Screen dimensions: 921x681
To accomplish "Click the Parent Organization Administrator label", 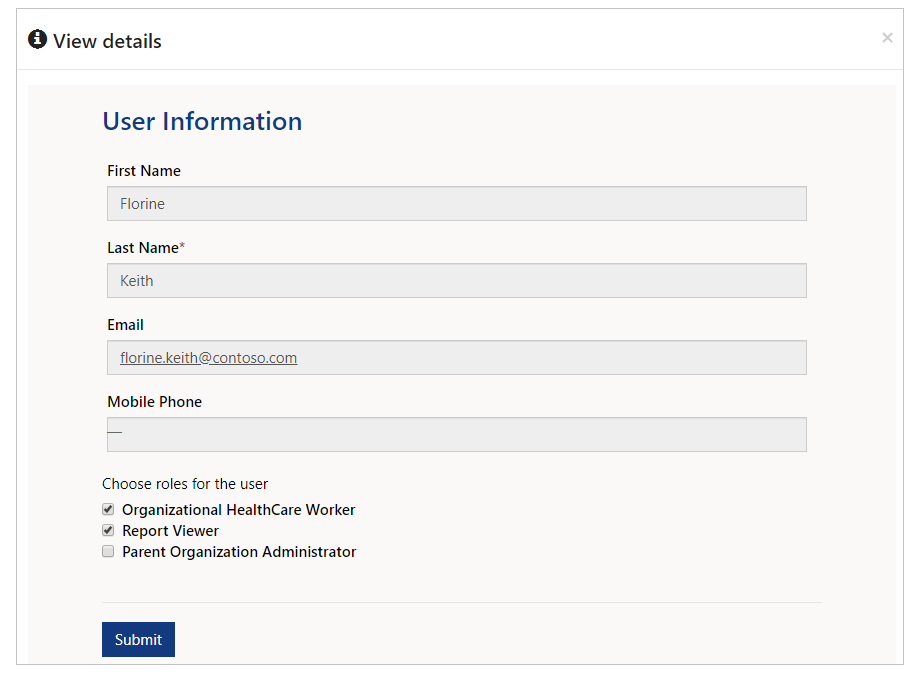I will (239, 552).
